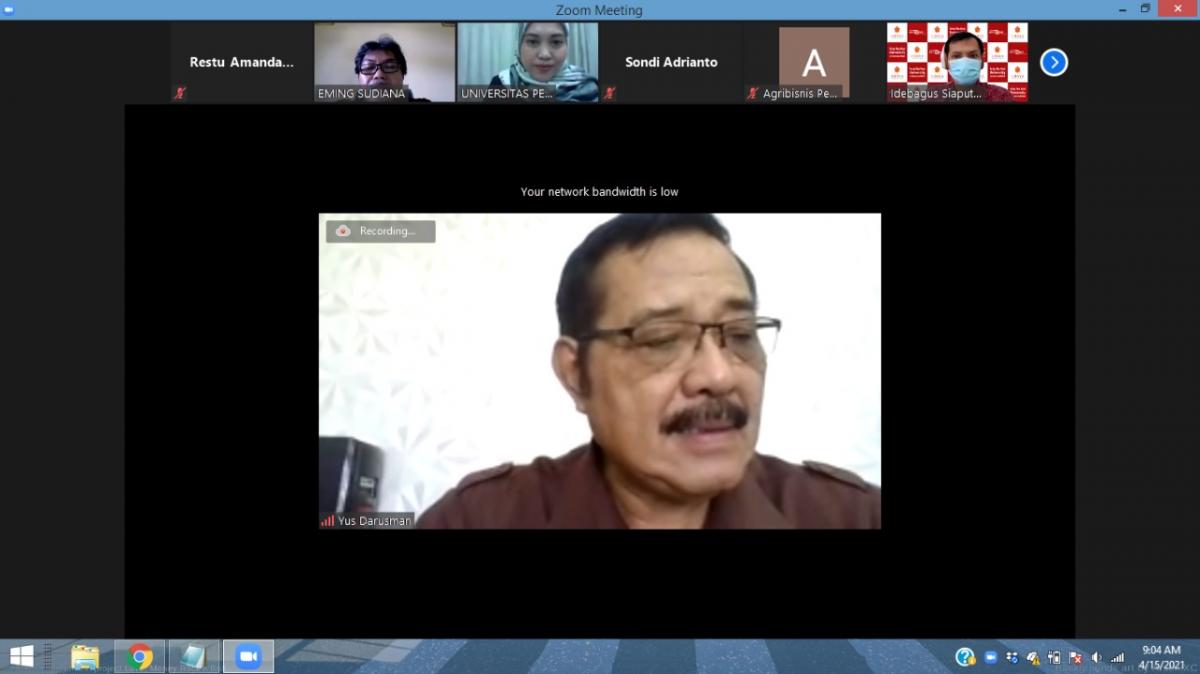Click the Zoom tray icon
Image resolution: width=1200 pixels, height=674 pixels.
pos(991,657)
